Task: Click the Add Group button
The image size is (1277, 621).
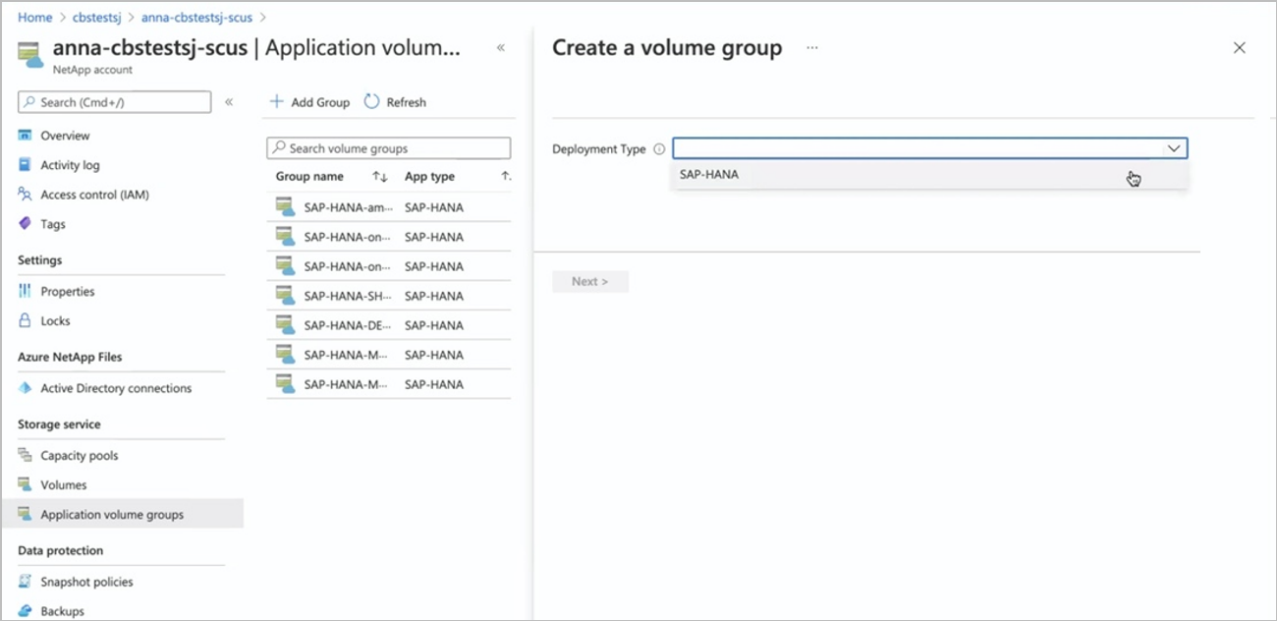Action: click(x=310, y=102)
